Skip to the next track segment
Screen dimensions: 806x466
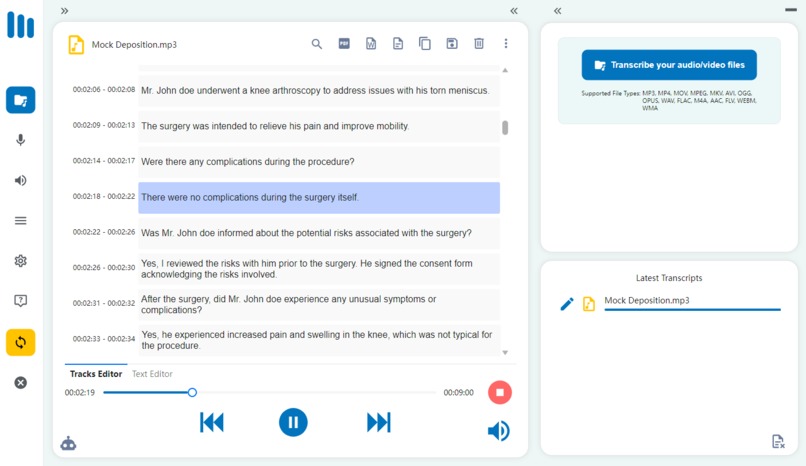379,422
